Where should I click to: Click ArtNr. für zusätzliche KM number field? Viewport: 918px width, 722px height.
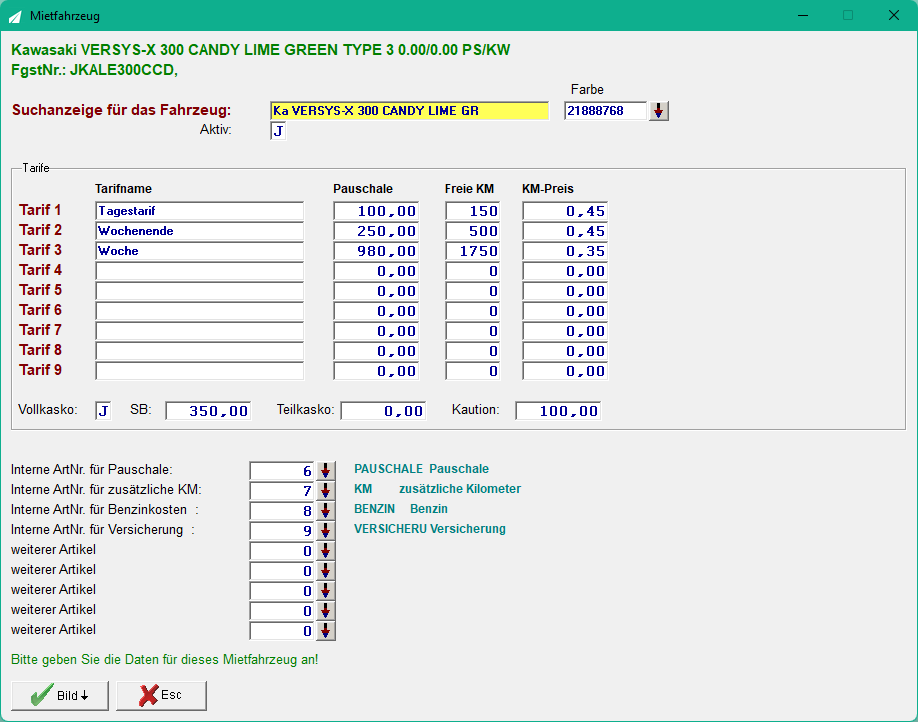[282, 491]
